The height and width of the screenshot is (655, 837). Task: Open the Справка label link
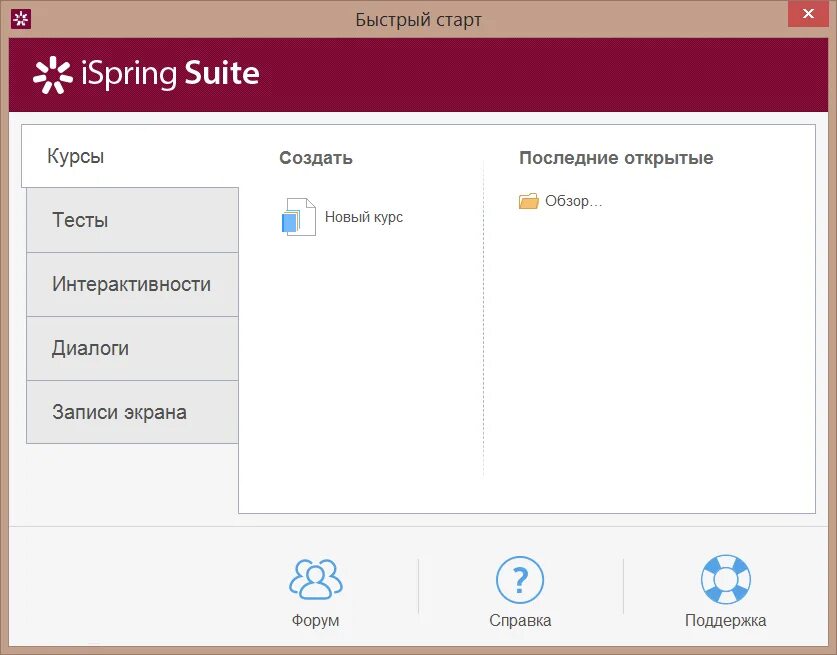click(x=520, y=620)
